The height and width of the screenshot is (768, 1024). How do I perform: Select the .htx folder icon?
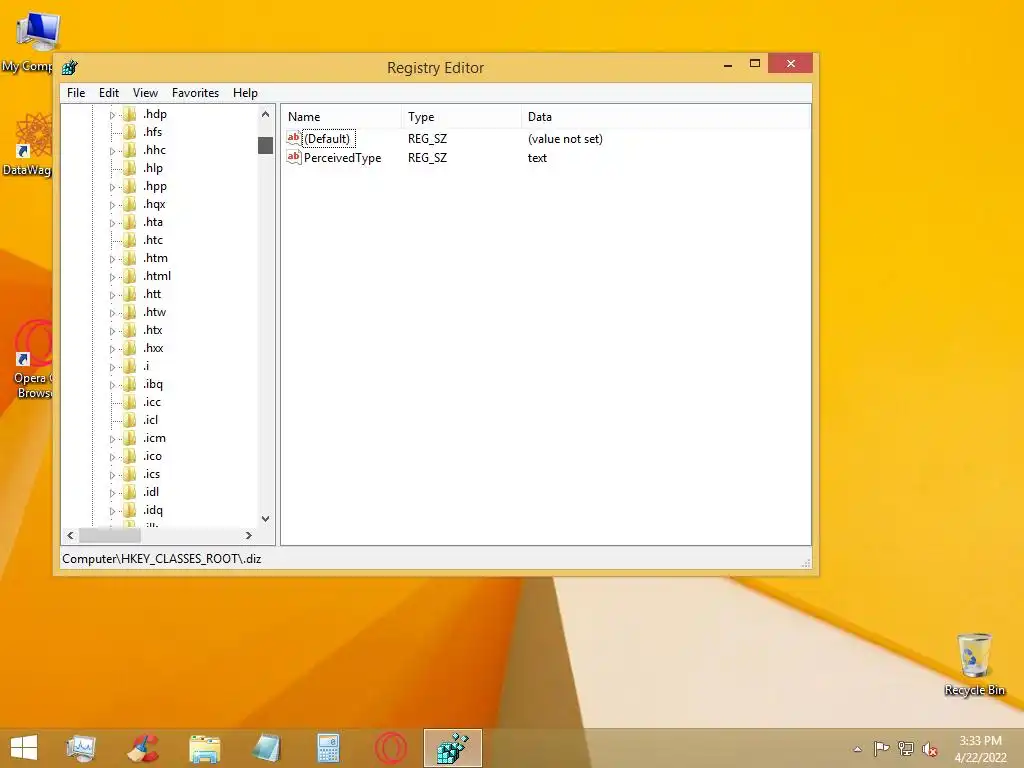click(x=130, y=330)
